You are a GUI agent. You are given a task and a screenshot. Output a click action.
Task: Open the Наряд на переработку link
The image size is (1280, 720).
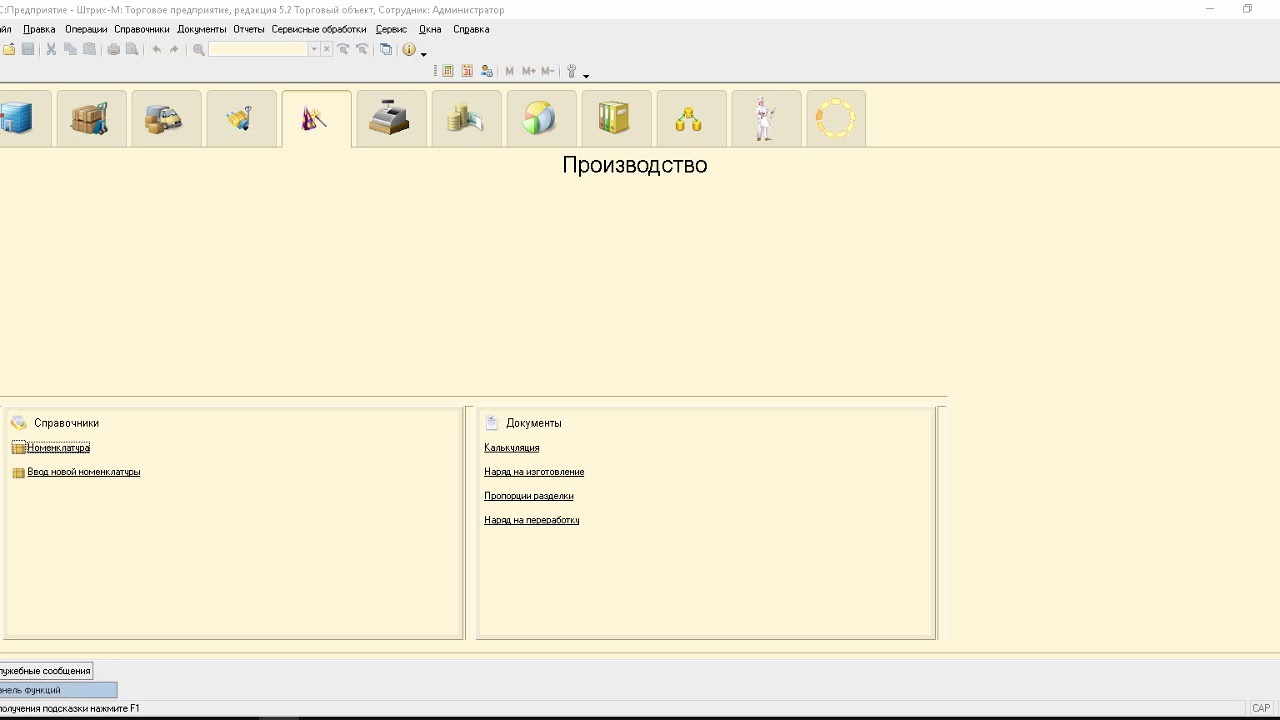click(532, 520)
